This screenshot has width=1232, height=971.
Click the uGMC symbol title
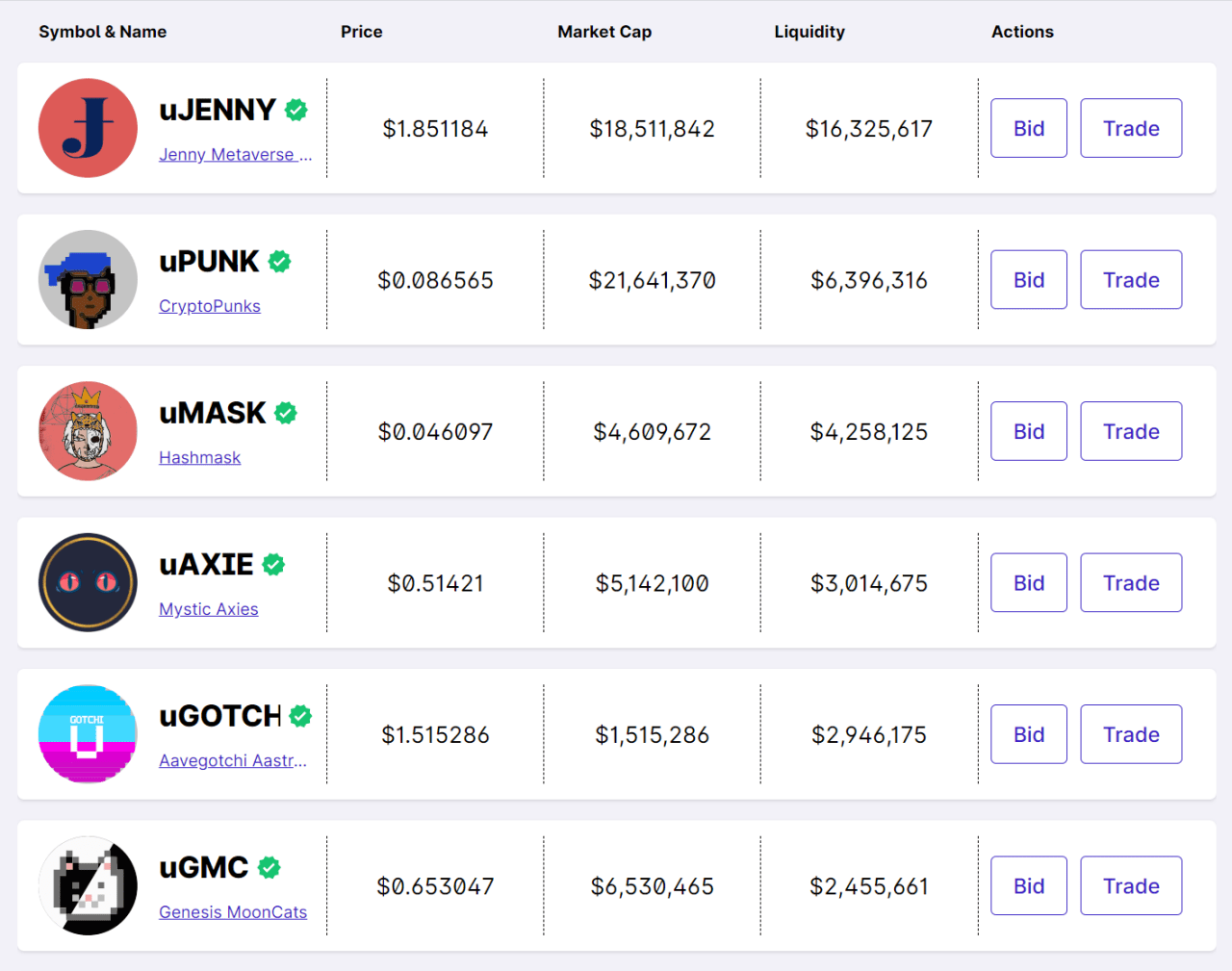[x=204, y=868]
